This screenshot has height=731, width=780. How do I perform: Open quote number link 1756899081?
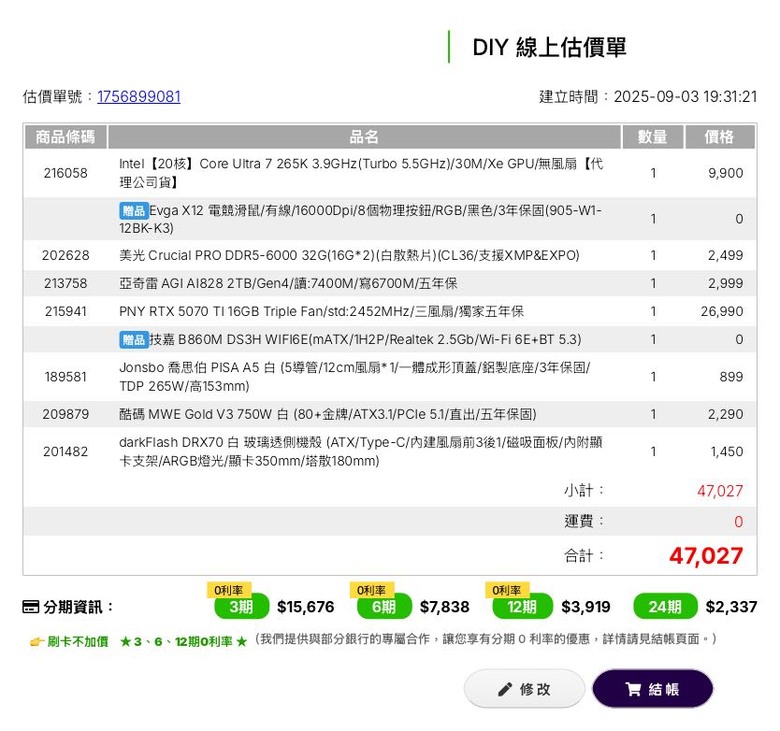click(139, 97)
